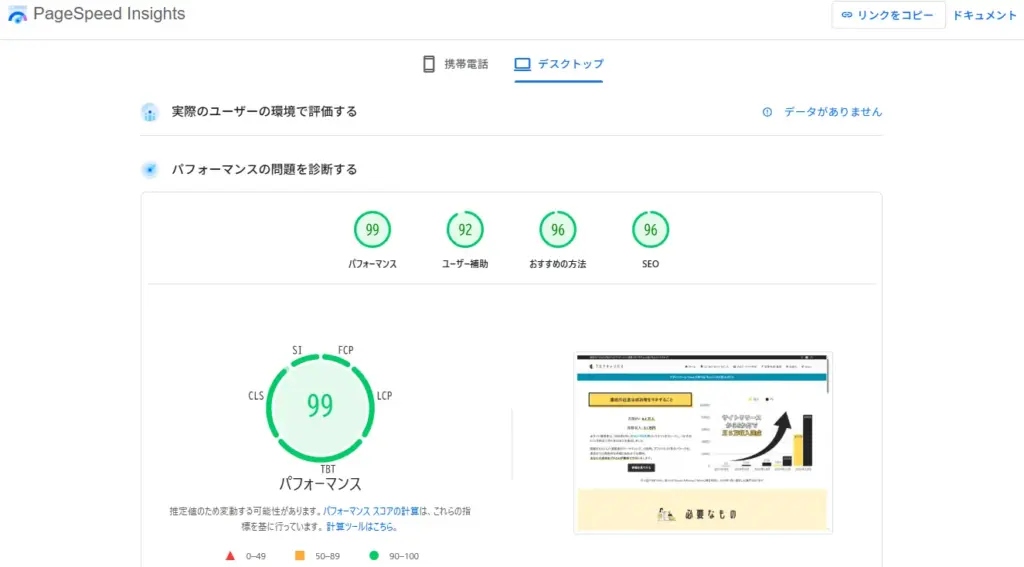This screenshot has height=567, width=1024.
Task: Click the データがありません text
Action: coord(833,112)
